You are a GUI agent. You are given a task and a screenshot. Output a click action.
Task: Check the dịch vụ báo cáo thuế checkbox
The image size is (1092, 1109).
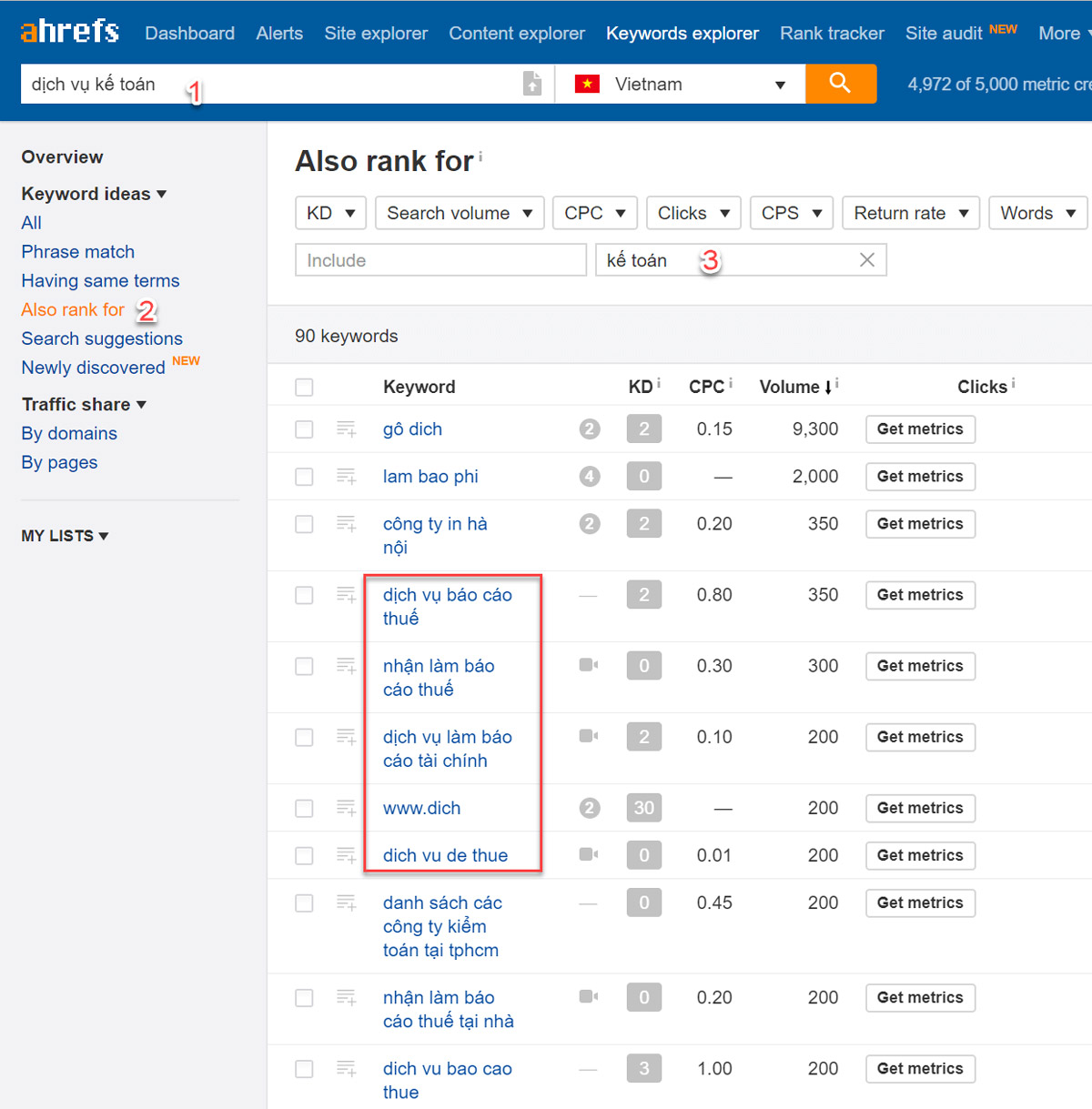coord(304,595)
